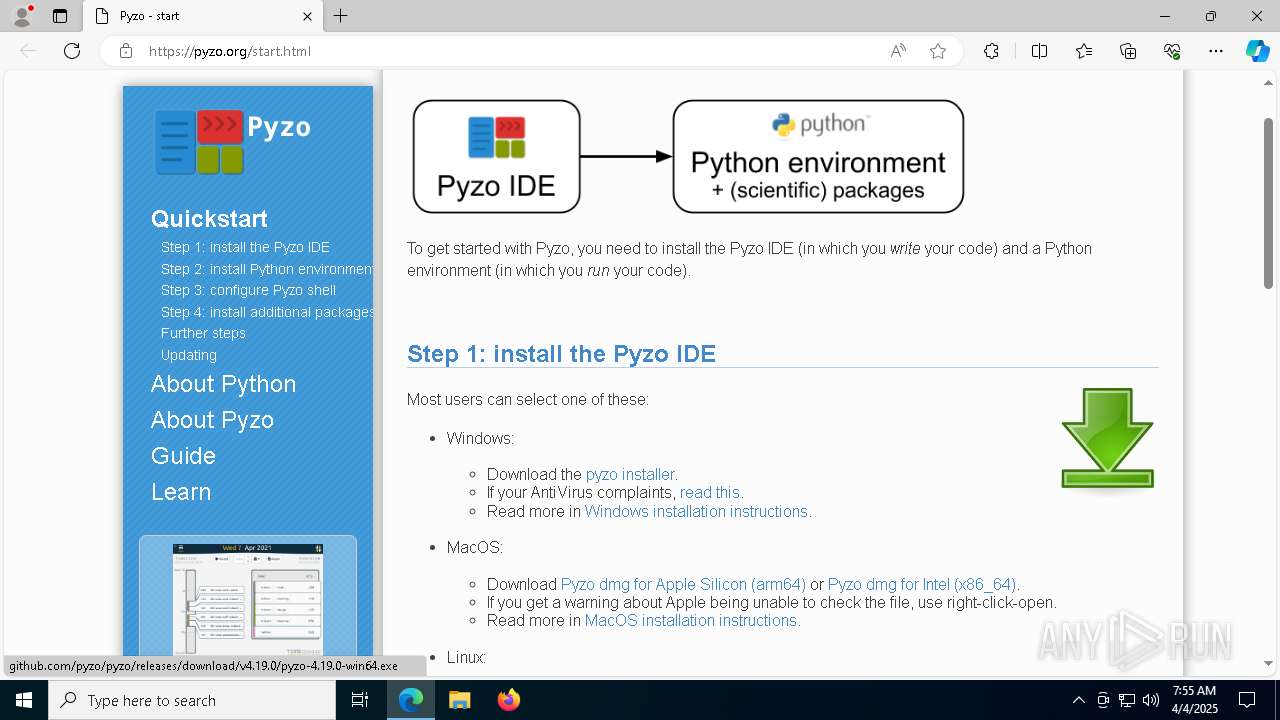Click the green download arrow icon
This screenshot has width=1280, height=720.
pos(1108,438)
